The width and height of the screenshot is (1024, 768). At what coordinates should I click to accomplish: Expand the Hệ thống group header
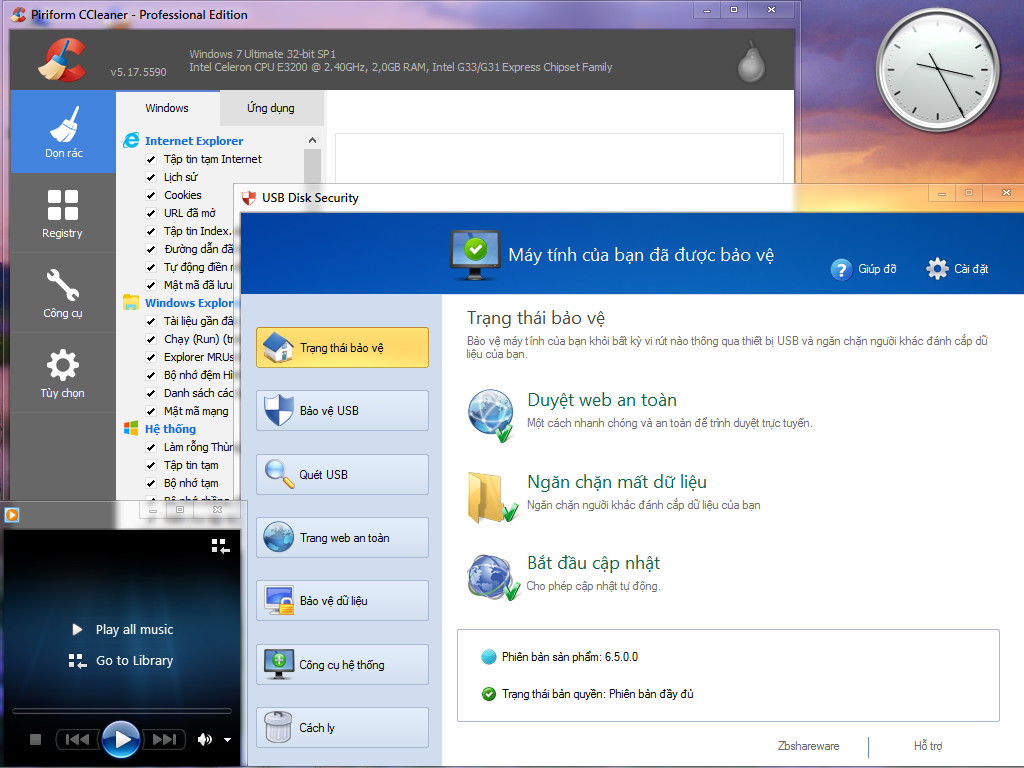170,428
